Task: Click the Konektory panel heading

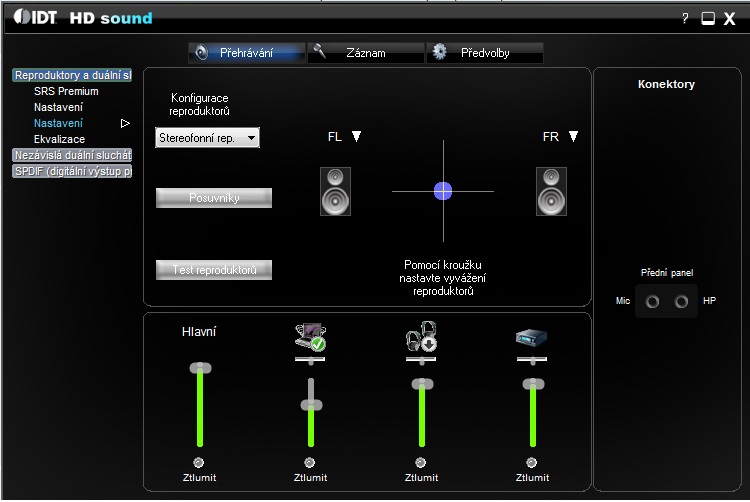Action: tap(666, 84)
